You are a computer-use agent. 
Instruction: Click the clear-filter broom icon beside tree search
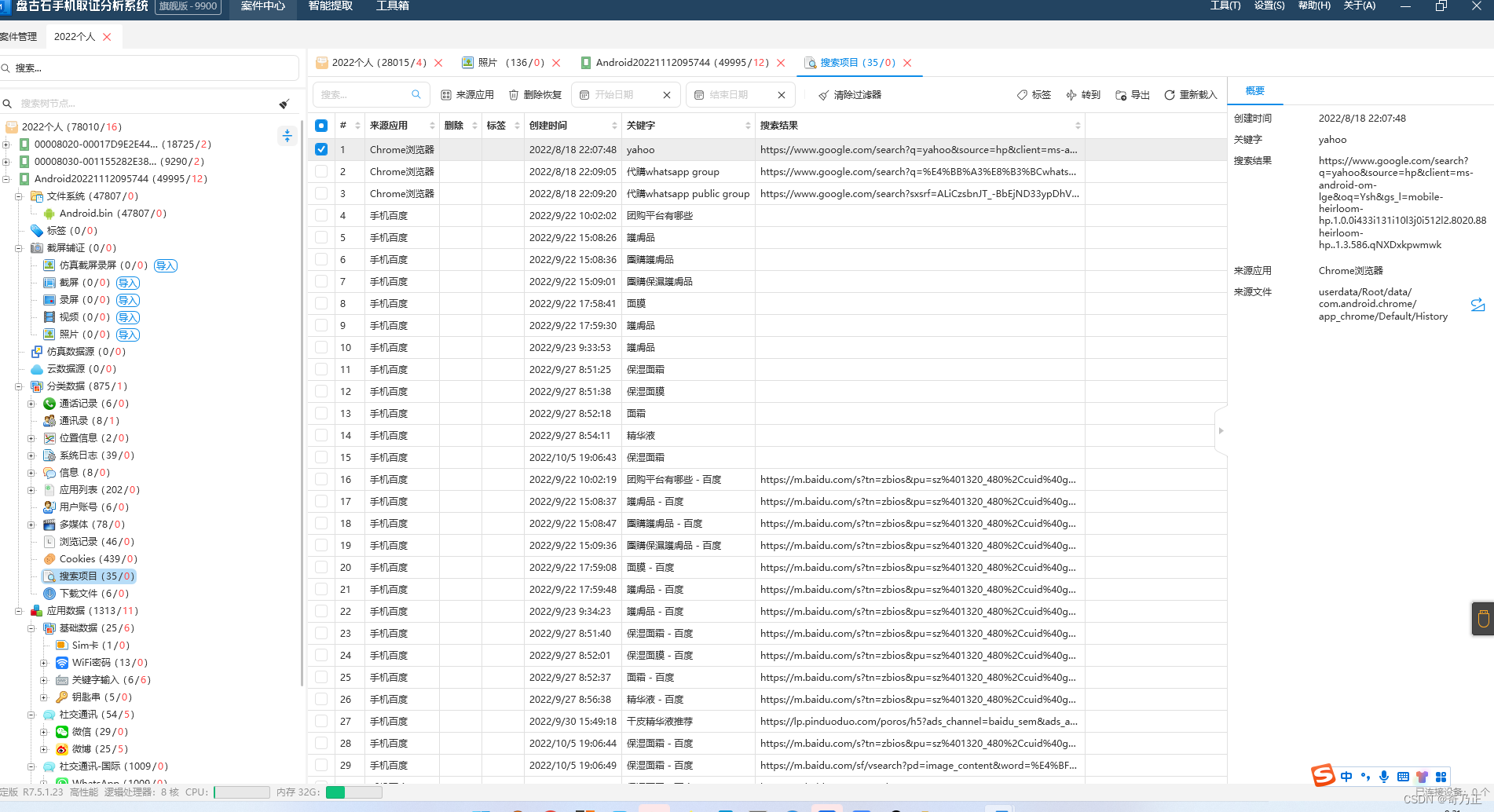(x=284, y=104)
